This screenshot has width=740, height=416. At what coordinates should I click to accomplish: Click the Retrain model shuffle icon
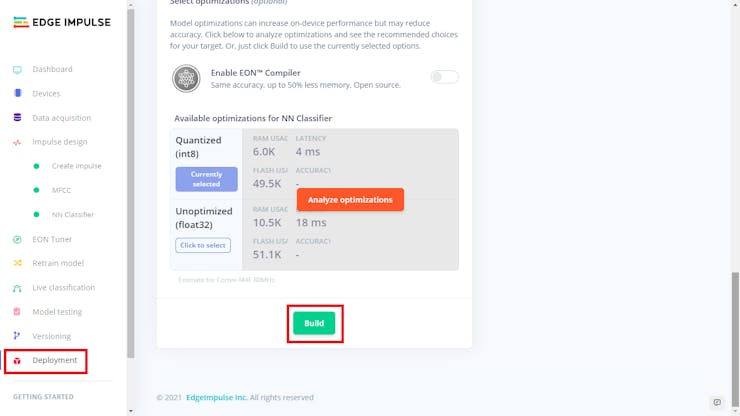17,263
